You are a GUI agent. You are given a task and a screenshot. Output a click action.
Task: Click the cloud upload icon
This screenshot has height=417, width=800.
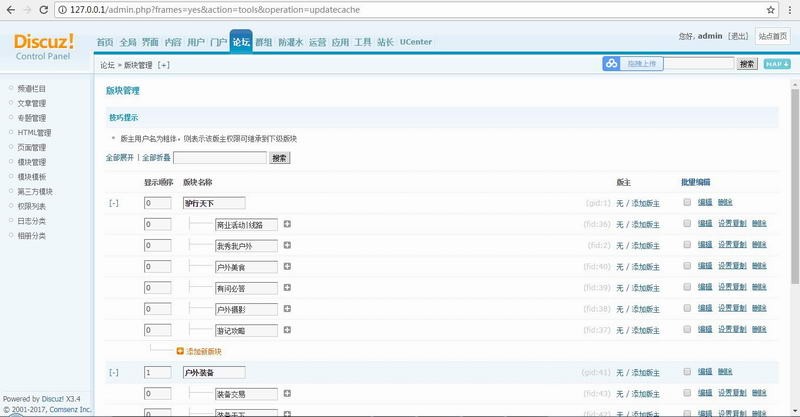point(611,63)
